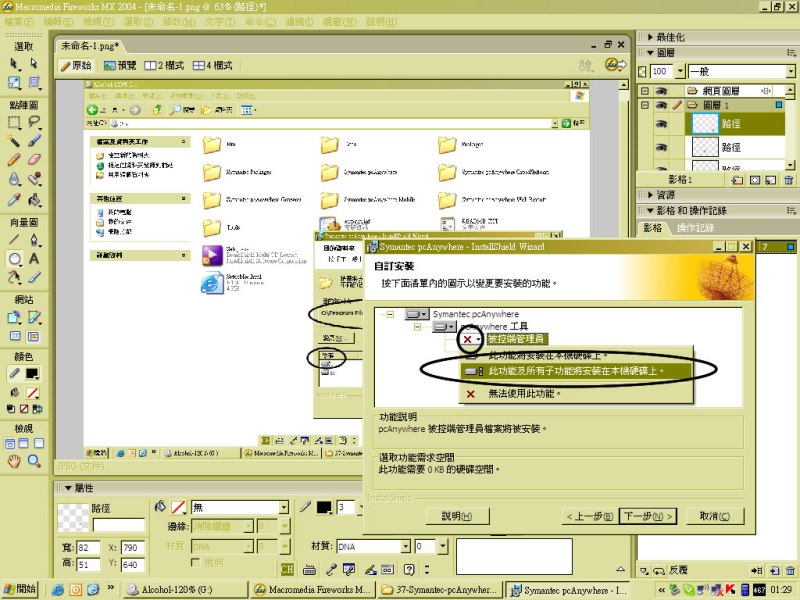Expand the 最佳化 panel

pos(650,37)
